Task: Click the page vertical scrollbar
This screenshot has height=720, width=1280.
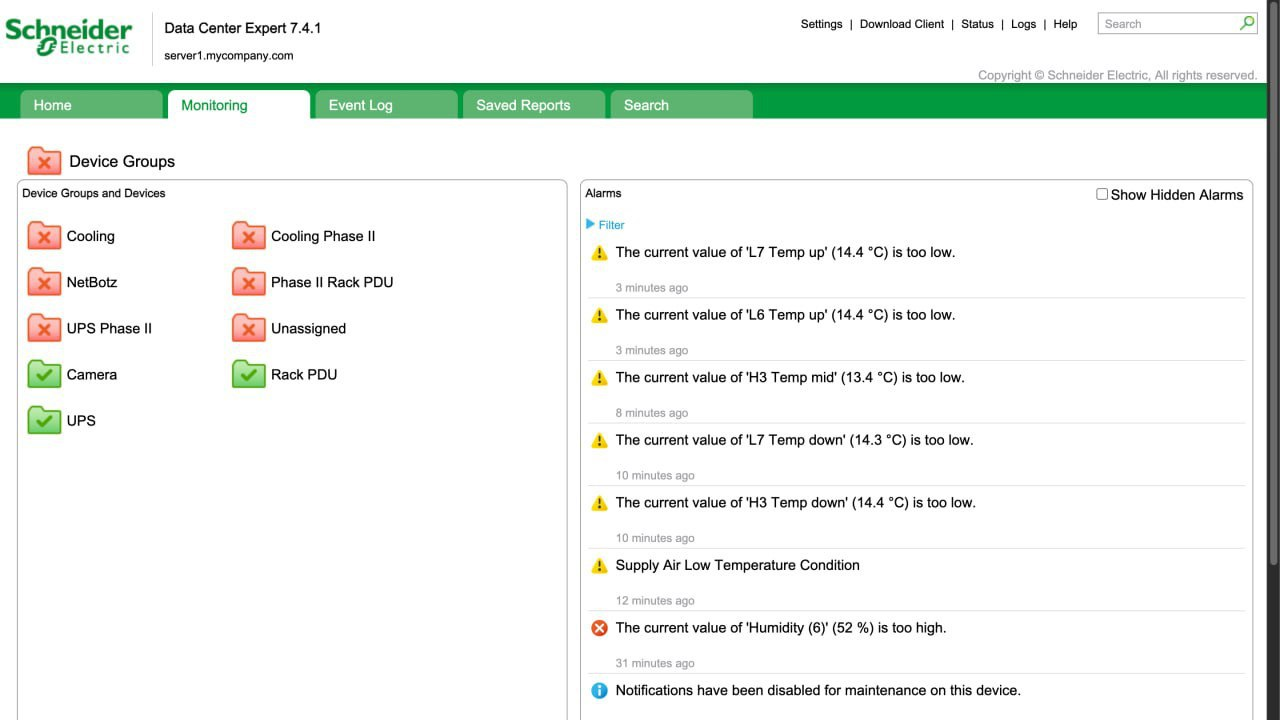Action: [x=1273, y=300]
